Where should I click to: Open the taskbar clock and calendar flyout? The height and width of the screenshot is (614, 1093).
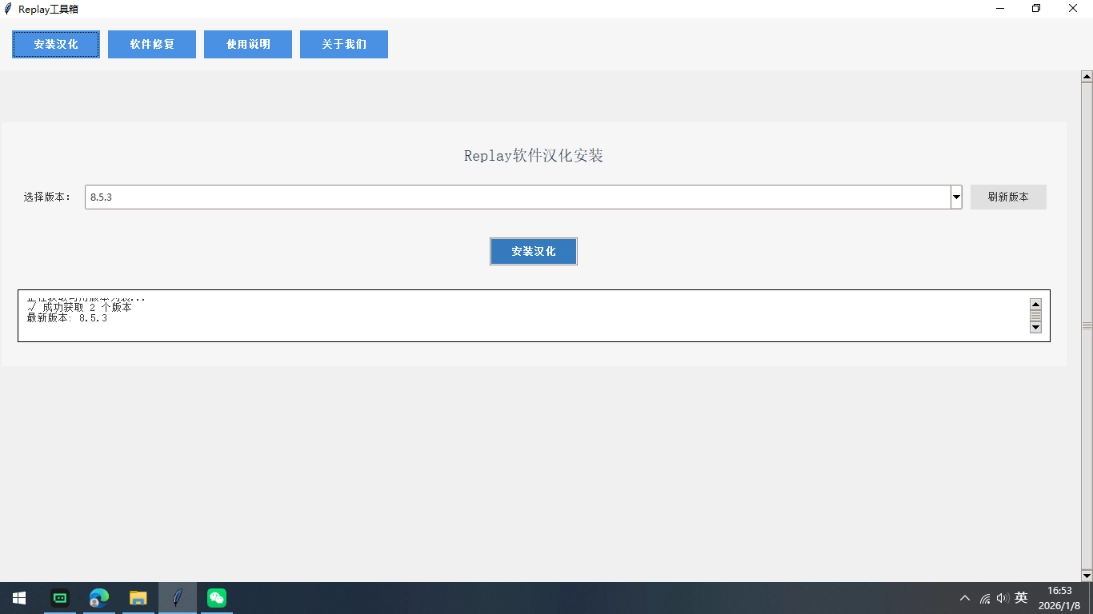coord(1059,598)
